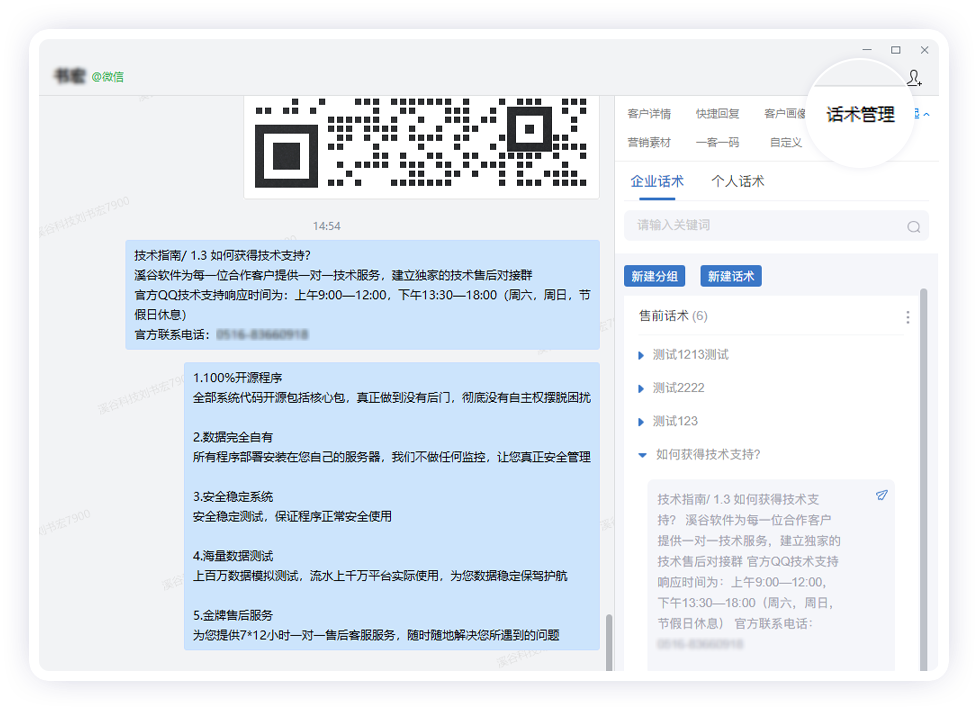Minimize the chat window
Viewport: 979px width, 711px height.
point(867,50)
